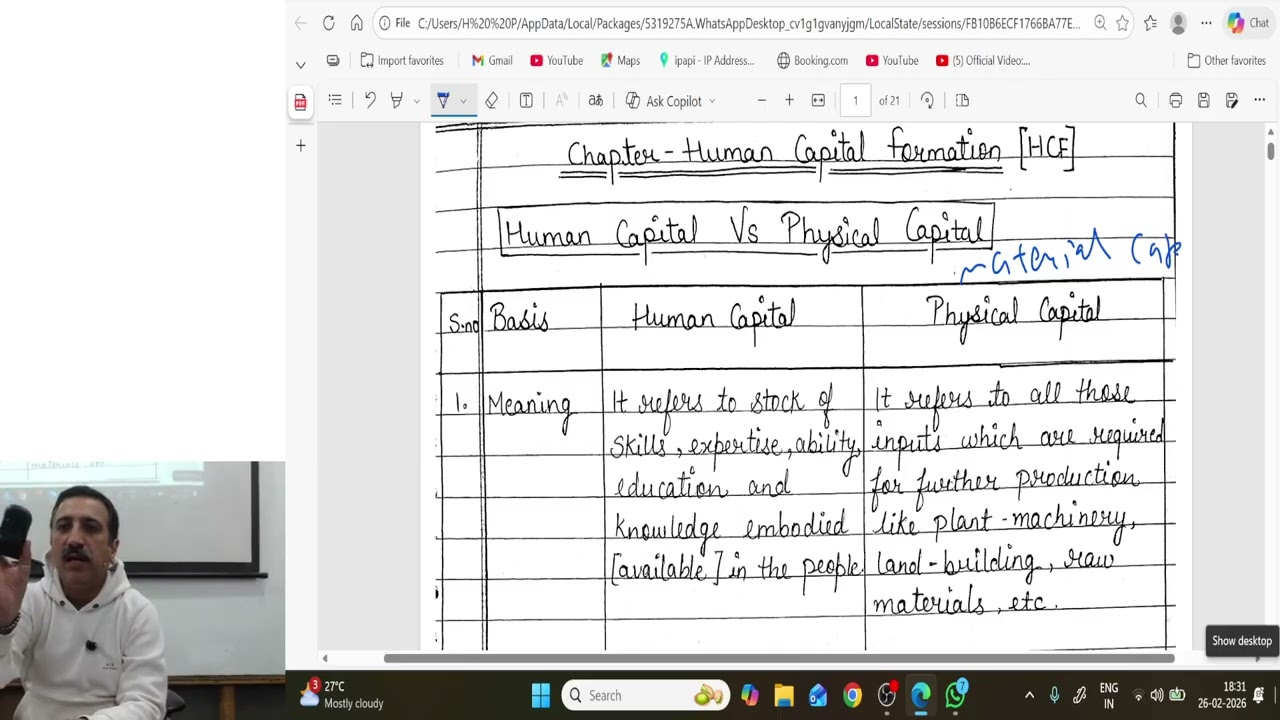Click the red PDF file icon
1280x720 pixels.
(300, 101)
